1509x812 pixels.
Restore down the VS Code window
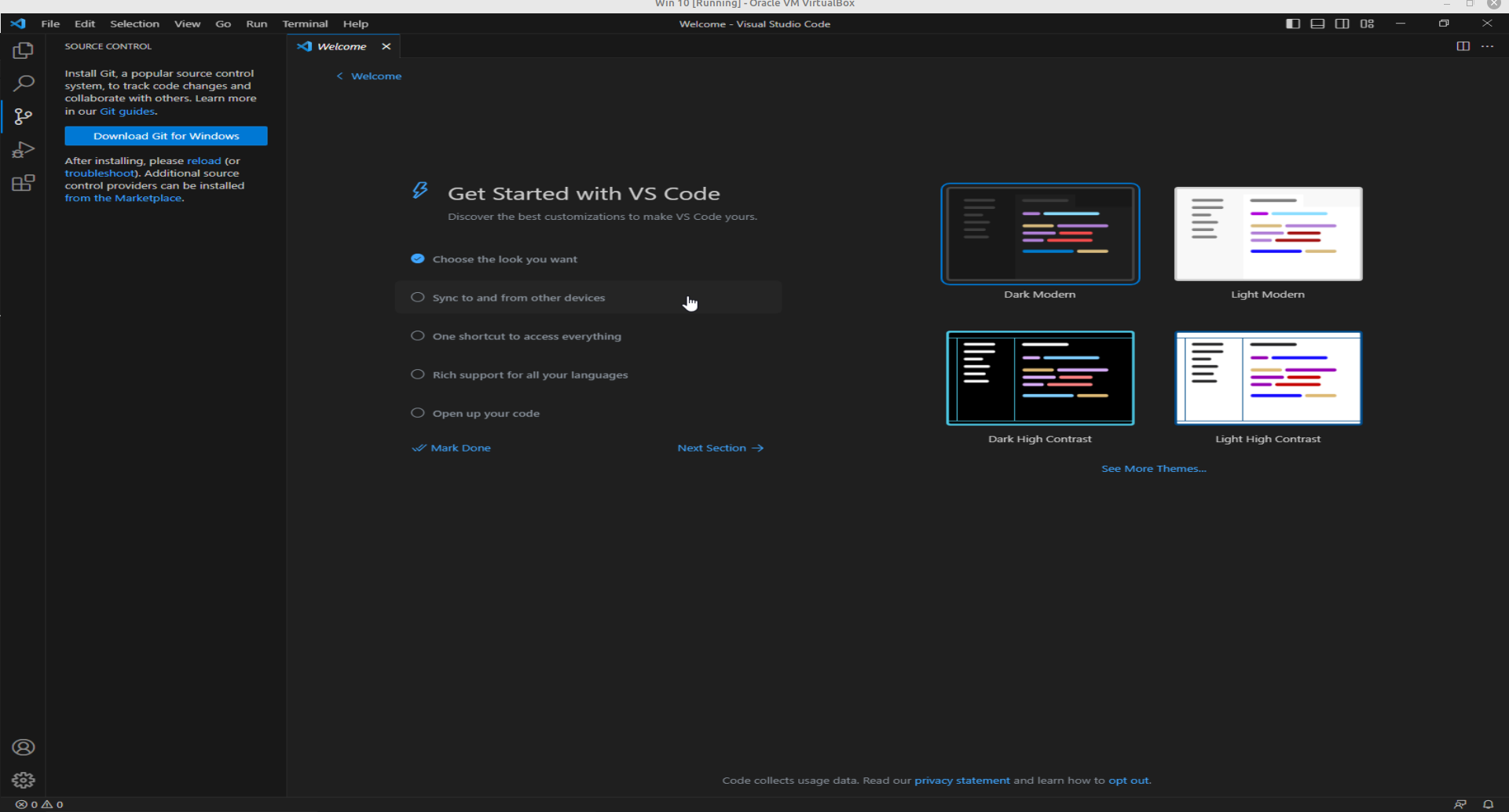pyautogui.click(x=1443, y=24)
